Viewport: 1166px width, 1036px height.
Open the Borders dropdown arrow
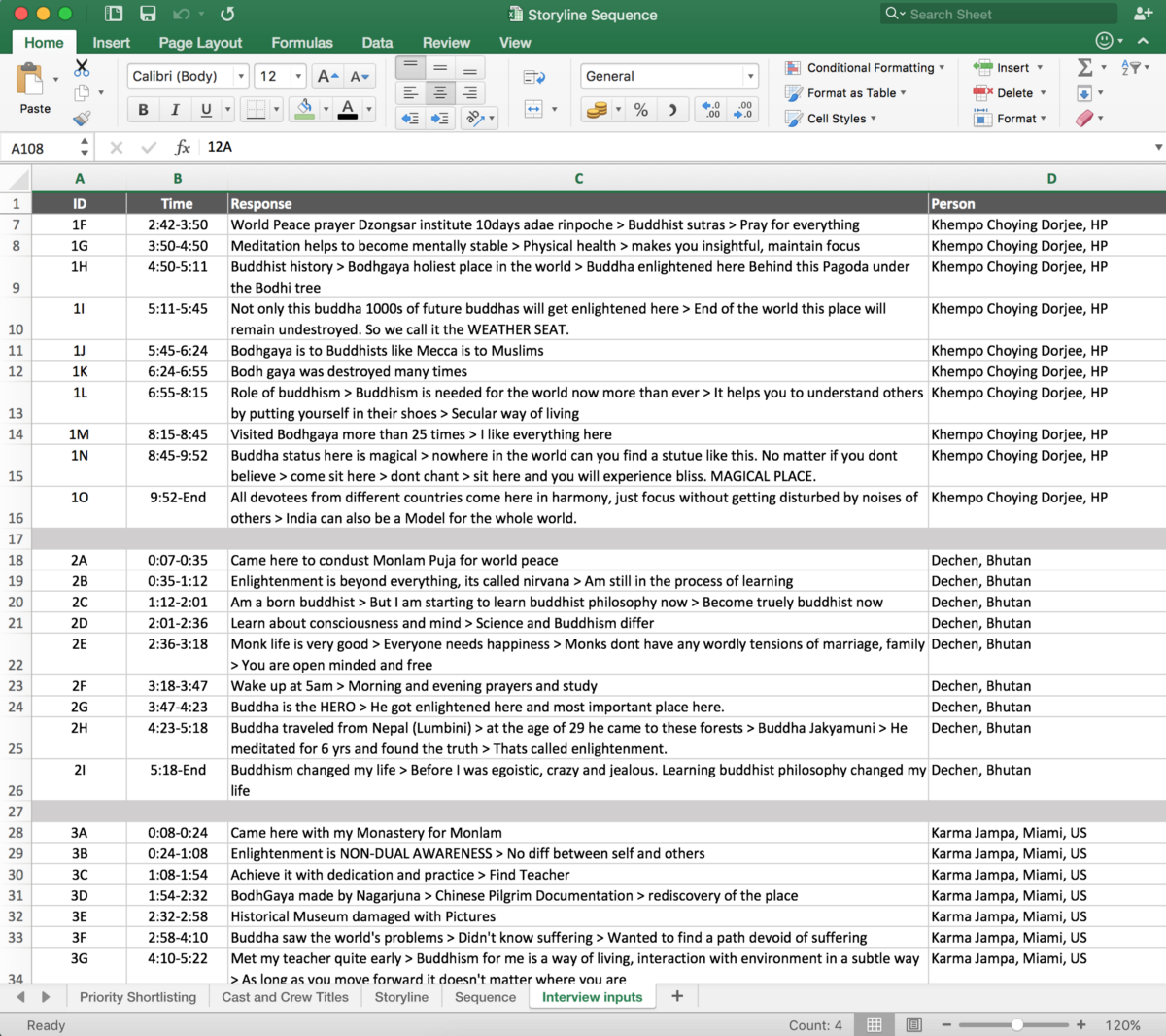(277, 110)
